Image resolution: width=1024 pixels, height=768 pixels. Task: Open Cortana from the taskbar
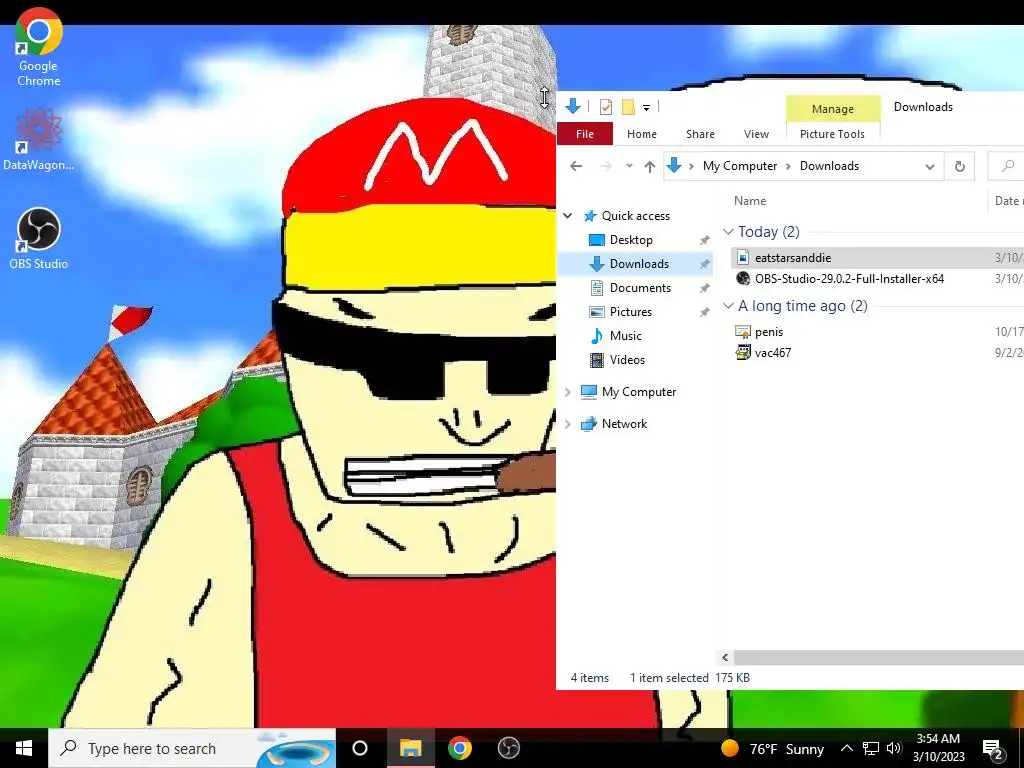[x=360, y=748]
